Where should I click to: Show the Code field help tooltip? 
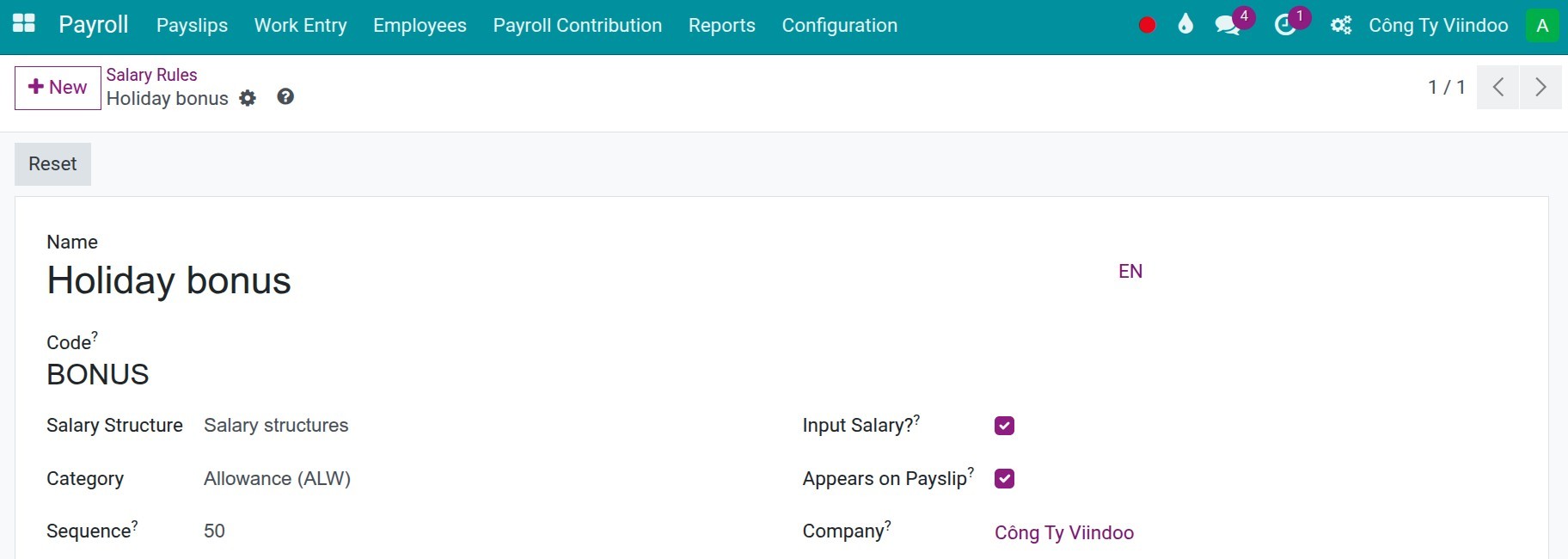(x=95, y=335)
